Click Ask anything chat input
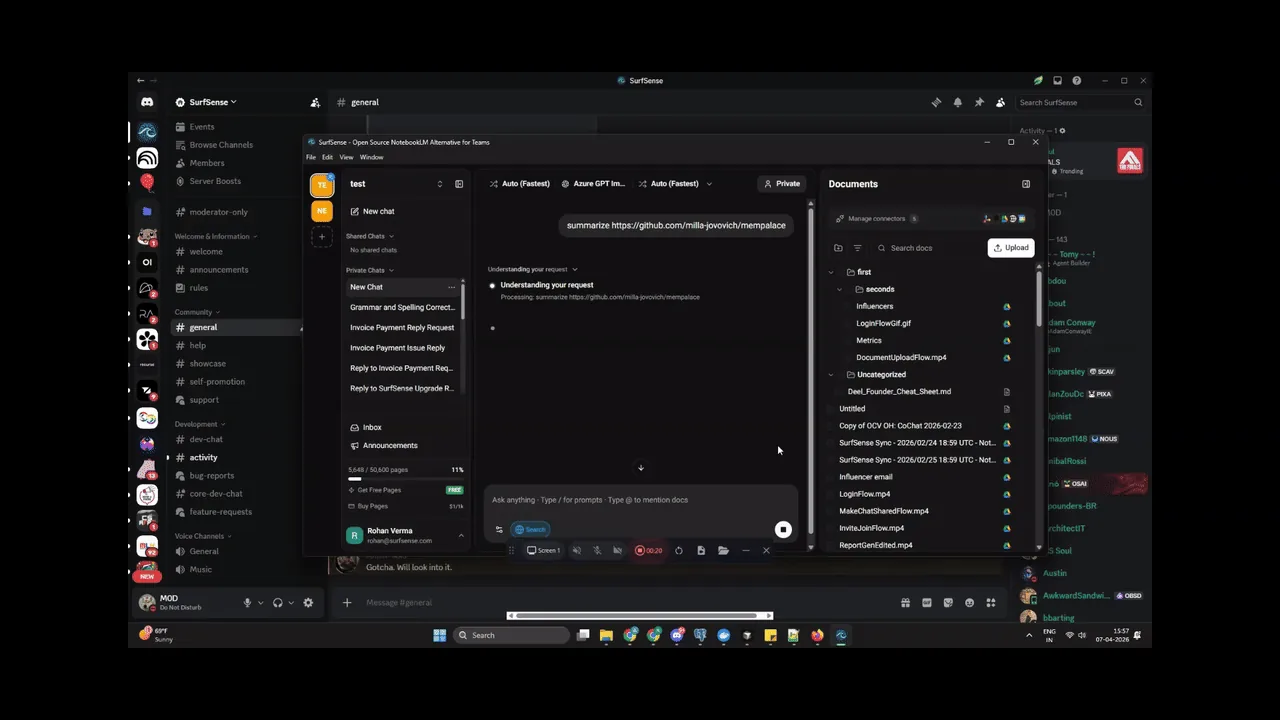Viewport: 1280px width, 720px height. coord(640,500)
